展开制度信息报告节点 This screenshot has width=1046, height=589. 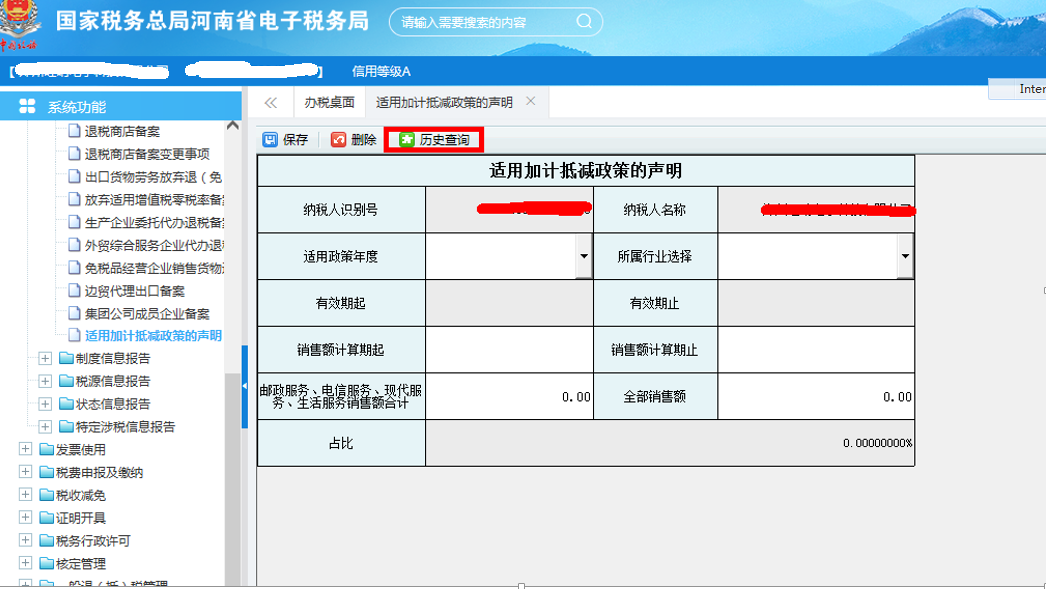[44, 358]
